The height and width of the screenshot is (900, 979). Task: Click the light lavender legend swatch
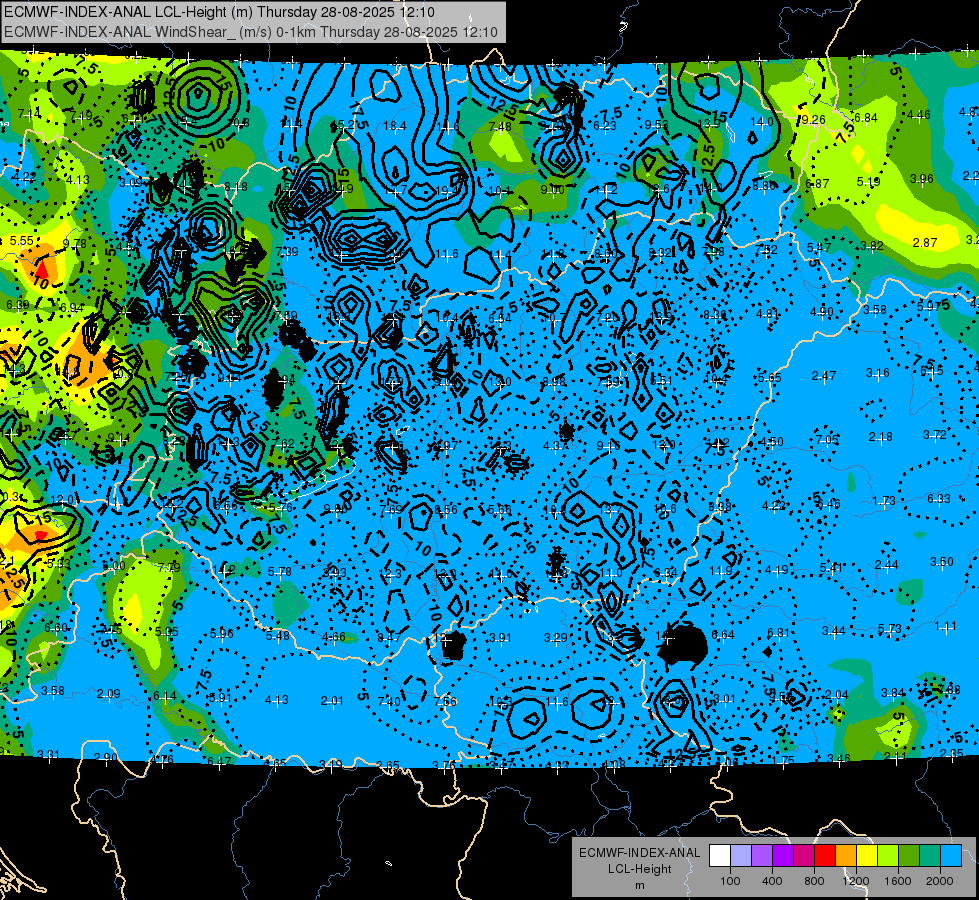click(741, 856)
